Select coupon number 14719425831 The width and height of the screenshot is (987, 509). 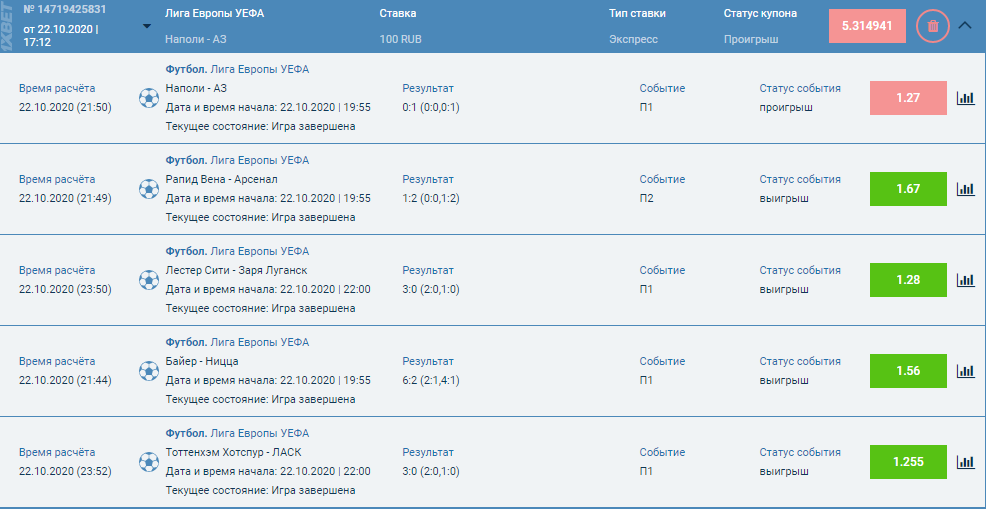[x=64, y=10]
